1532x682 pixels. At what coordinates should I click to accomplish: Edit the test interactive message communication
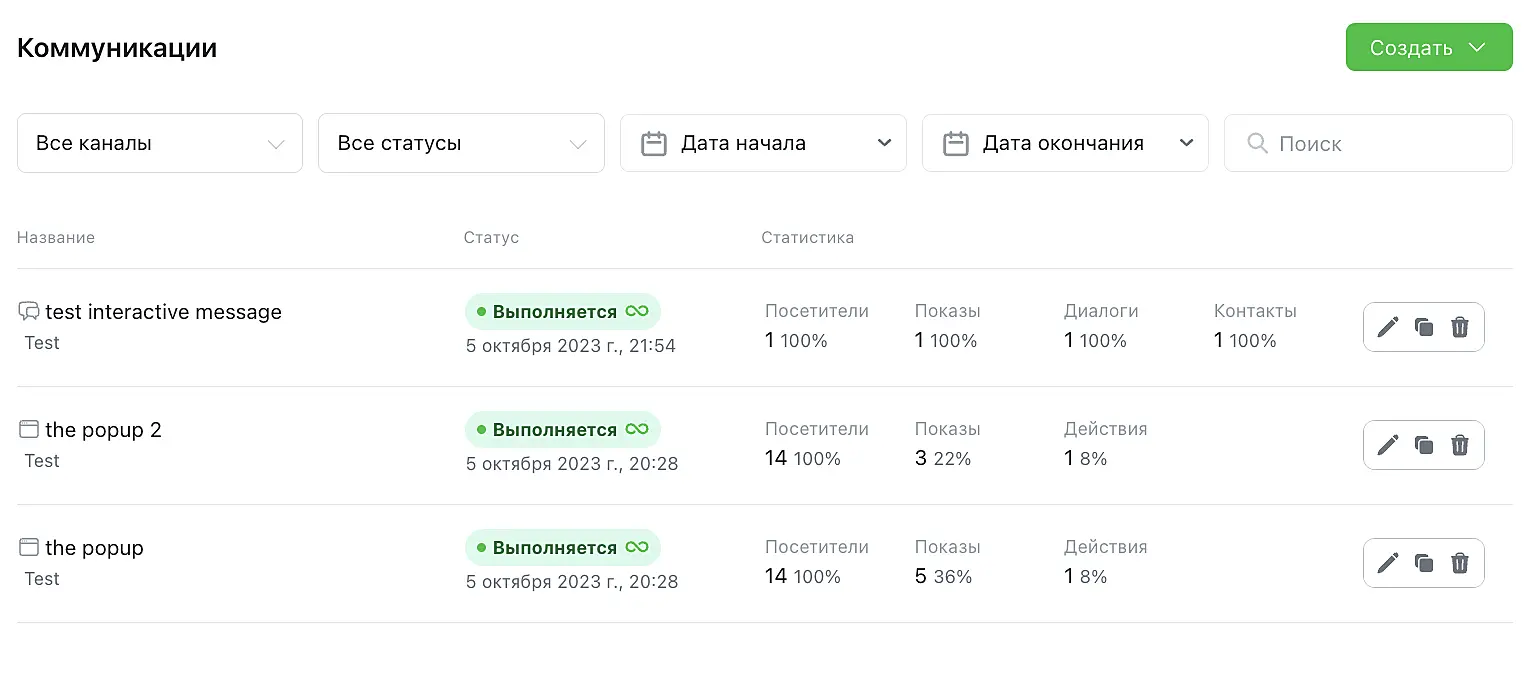[x=1387, y=327]
